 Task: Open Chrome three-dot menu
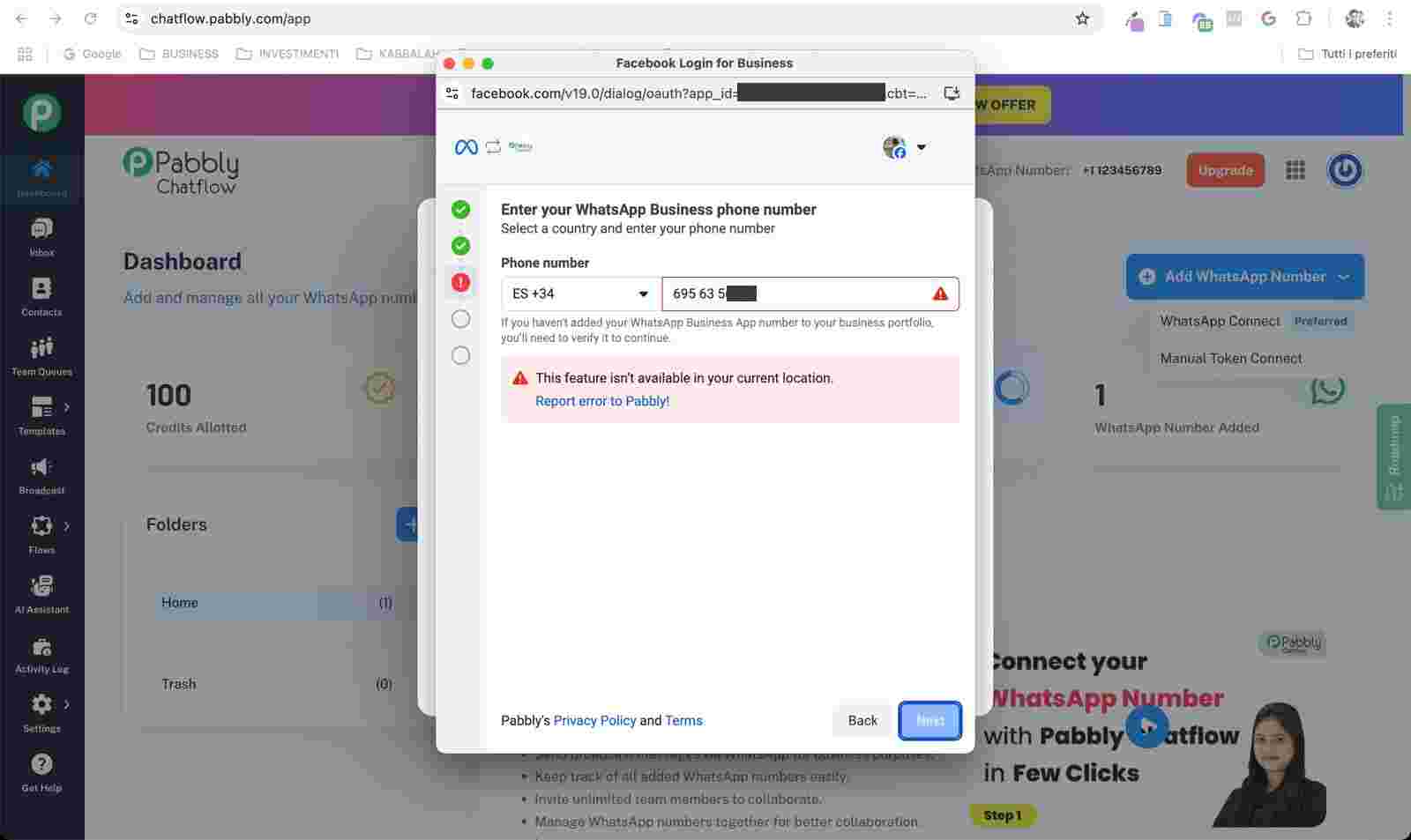[1390, 19]
